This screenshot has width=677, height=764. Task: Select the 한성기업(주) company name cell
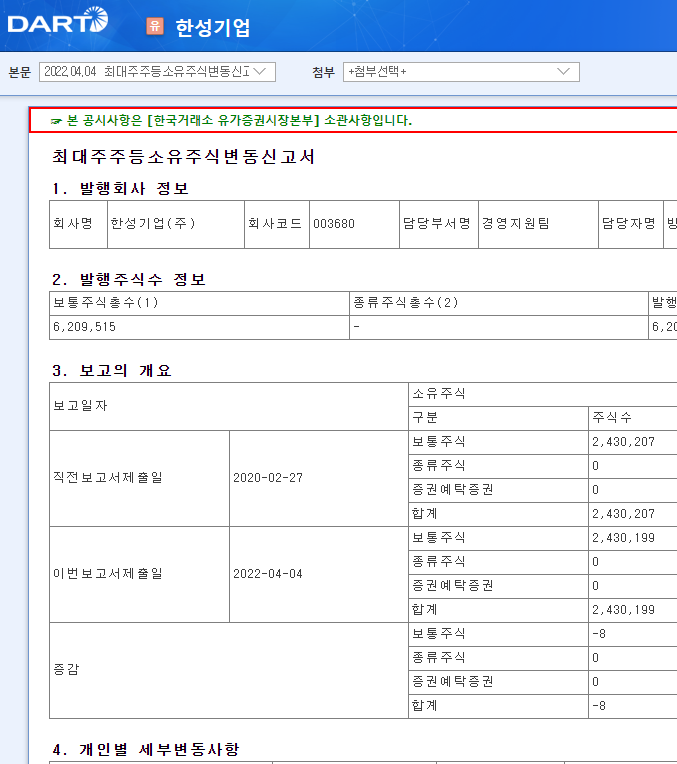click(x=175, y=224)
